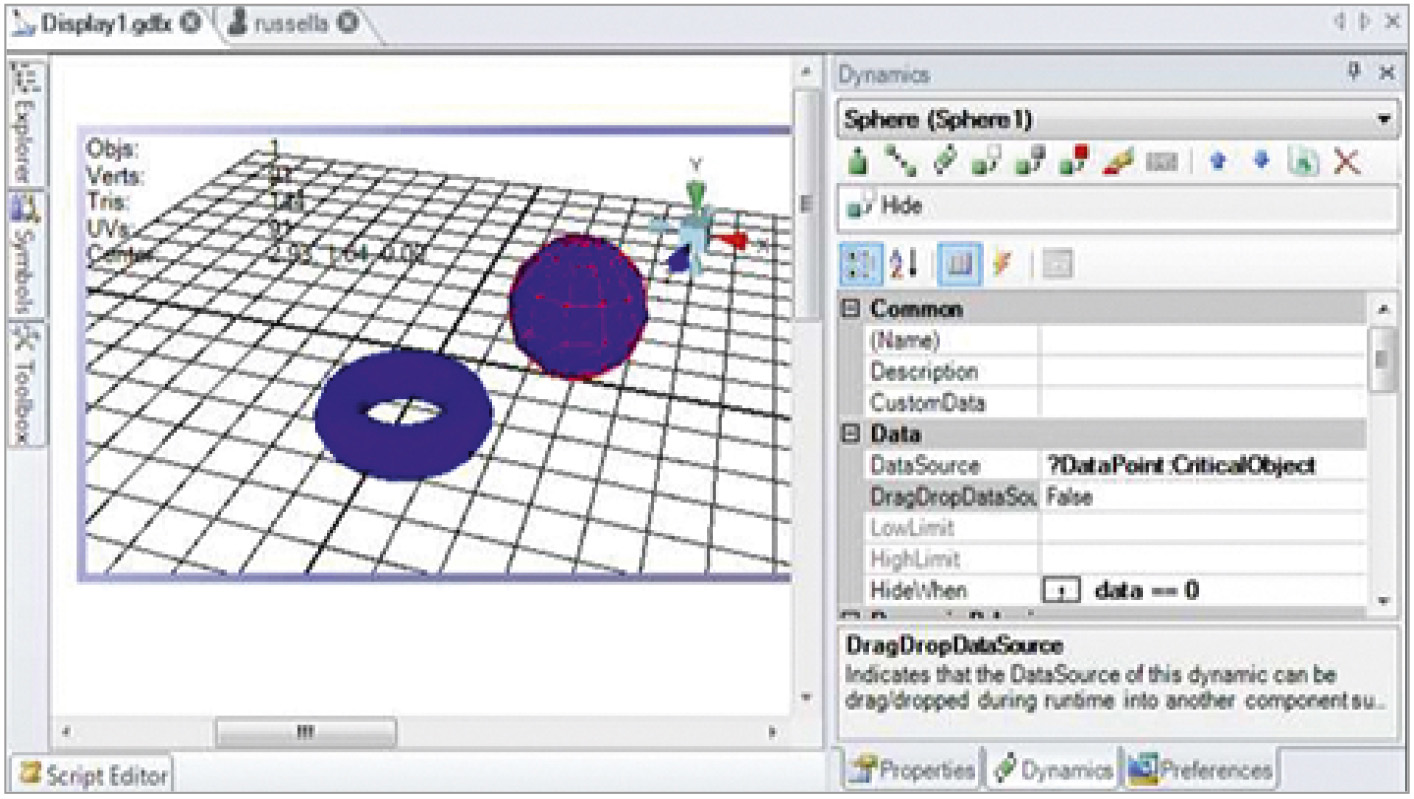Collapse the Data property category
This screenshot has height=799, width=1414.
[x=851, y=435]
